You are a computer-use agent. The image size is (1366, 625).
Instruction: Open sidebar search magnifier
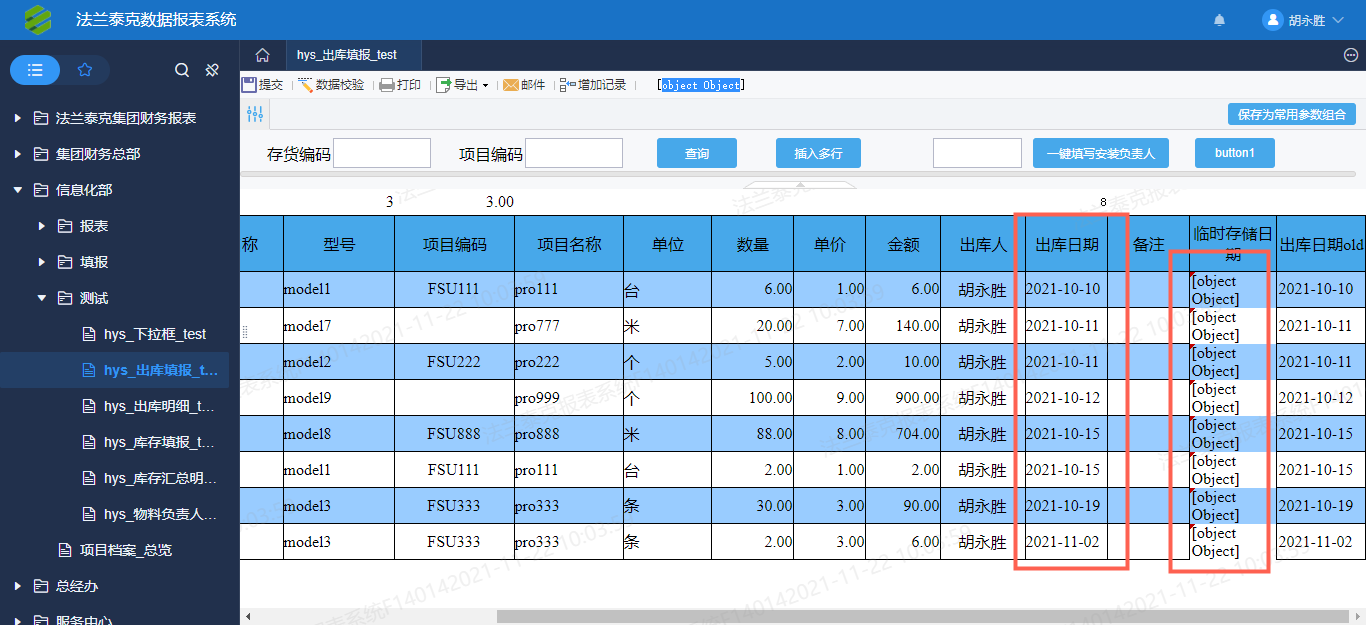click(182, 70)
